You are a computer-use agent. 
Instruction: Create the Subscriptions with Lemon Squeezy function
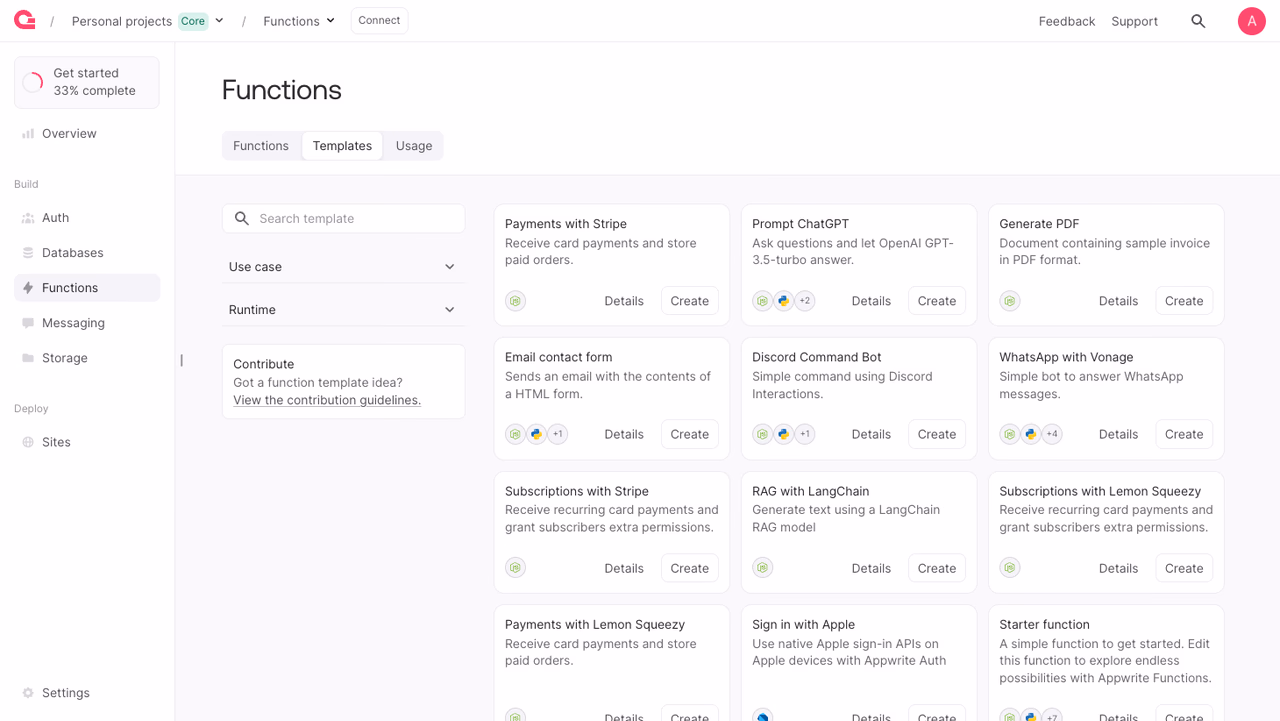(x=1184, y=568)
